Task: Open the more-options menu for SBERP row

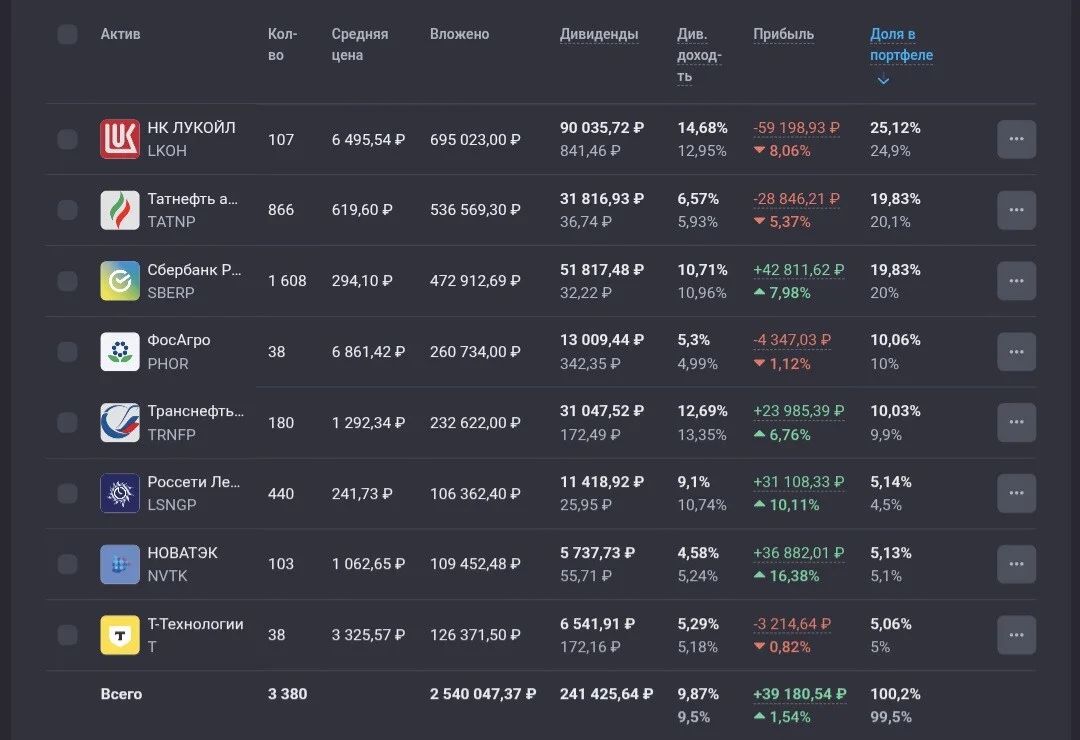Action: click(x=1017, y=280)
